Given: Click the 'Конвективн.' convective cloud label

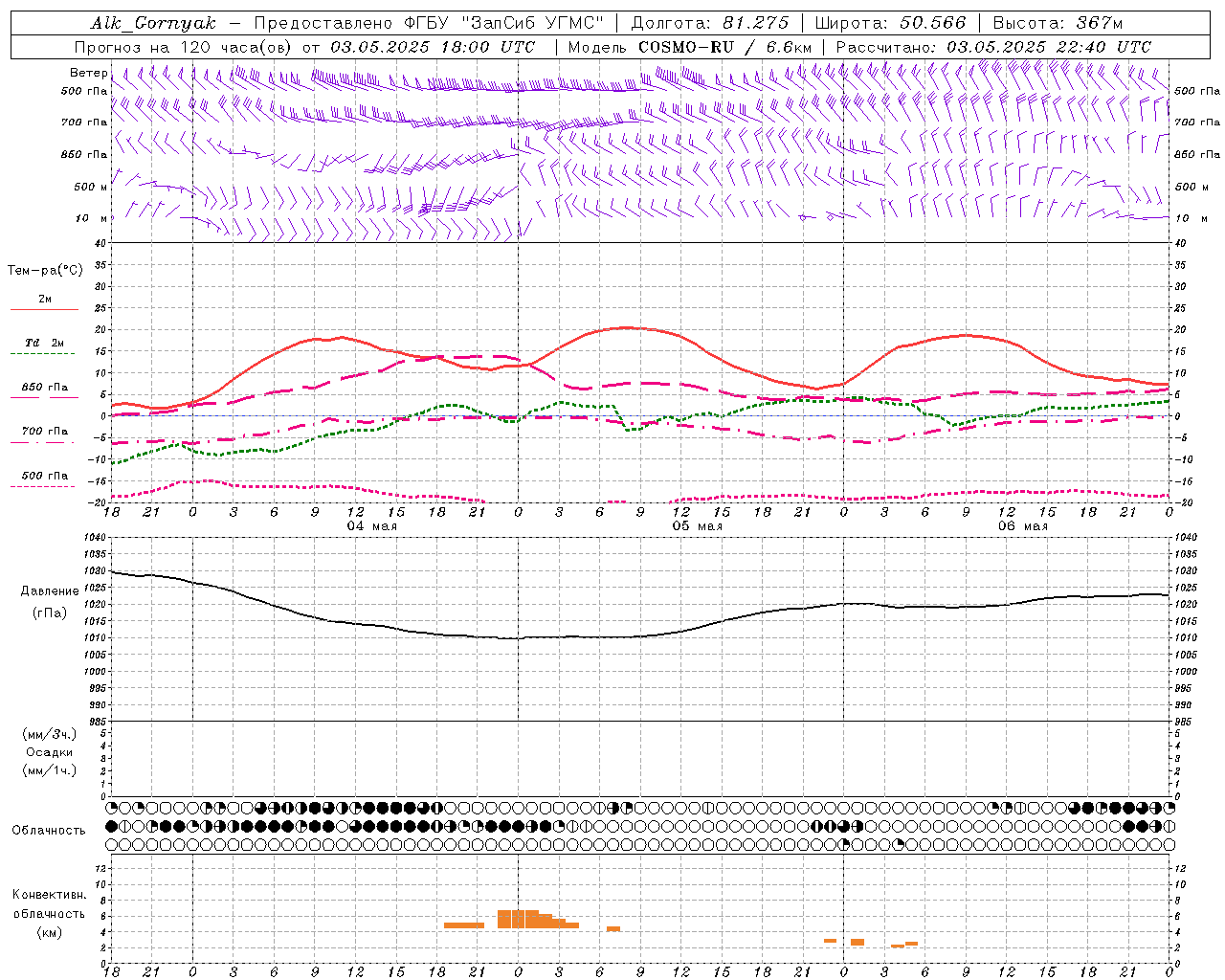Looking at the screenshot, I should [50, 895].
